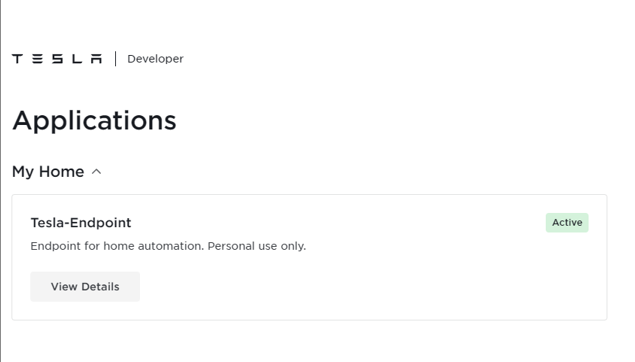Click the S glyph in Tesla wordmark
Screen dimensions: 635x362
click(57, 59)
